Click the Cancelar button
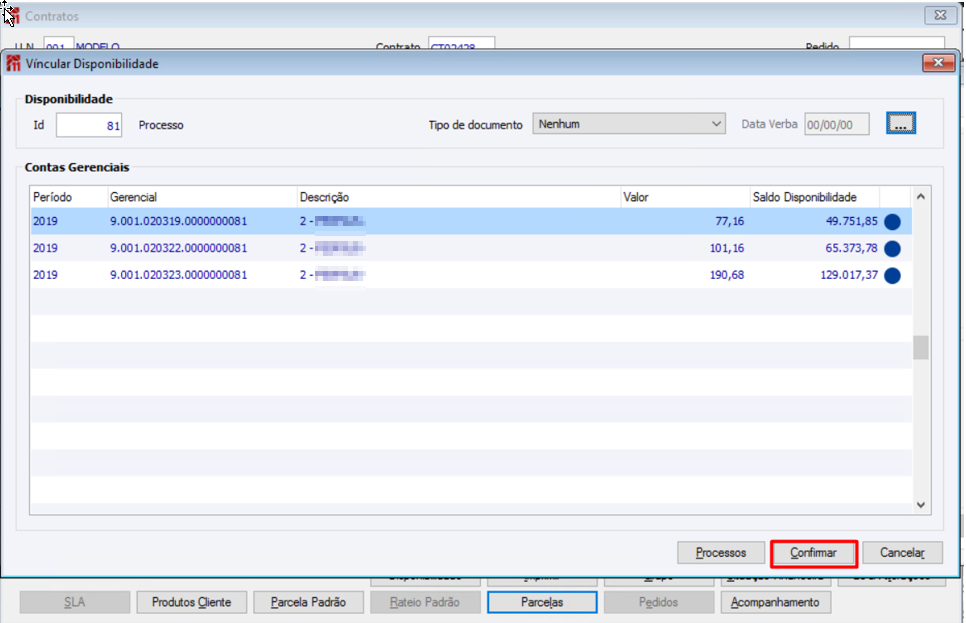Viewport: 966px width, 623px height. pyautogui.click(x=902, y=553)
